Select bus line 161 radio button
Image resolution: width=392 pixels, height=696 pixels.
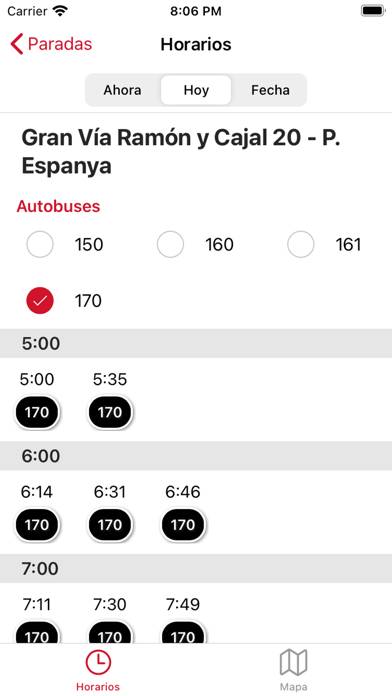(301, 244)
